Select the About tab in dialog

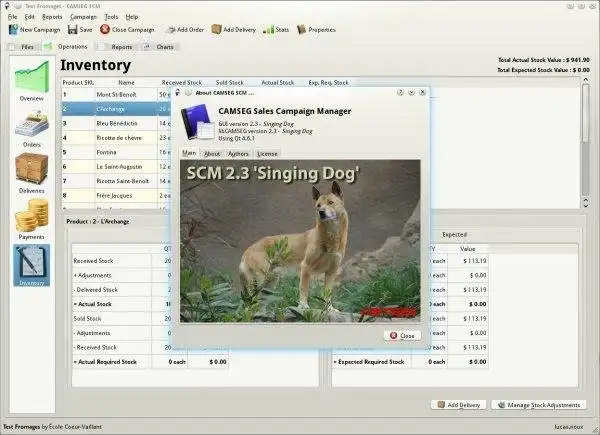212,153
